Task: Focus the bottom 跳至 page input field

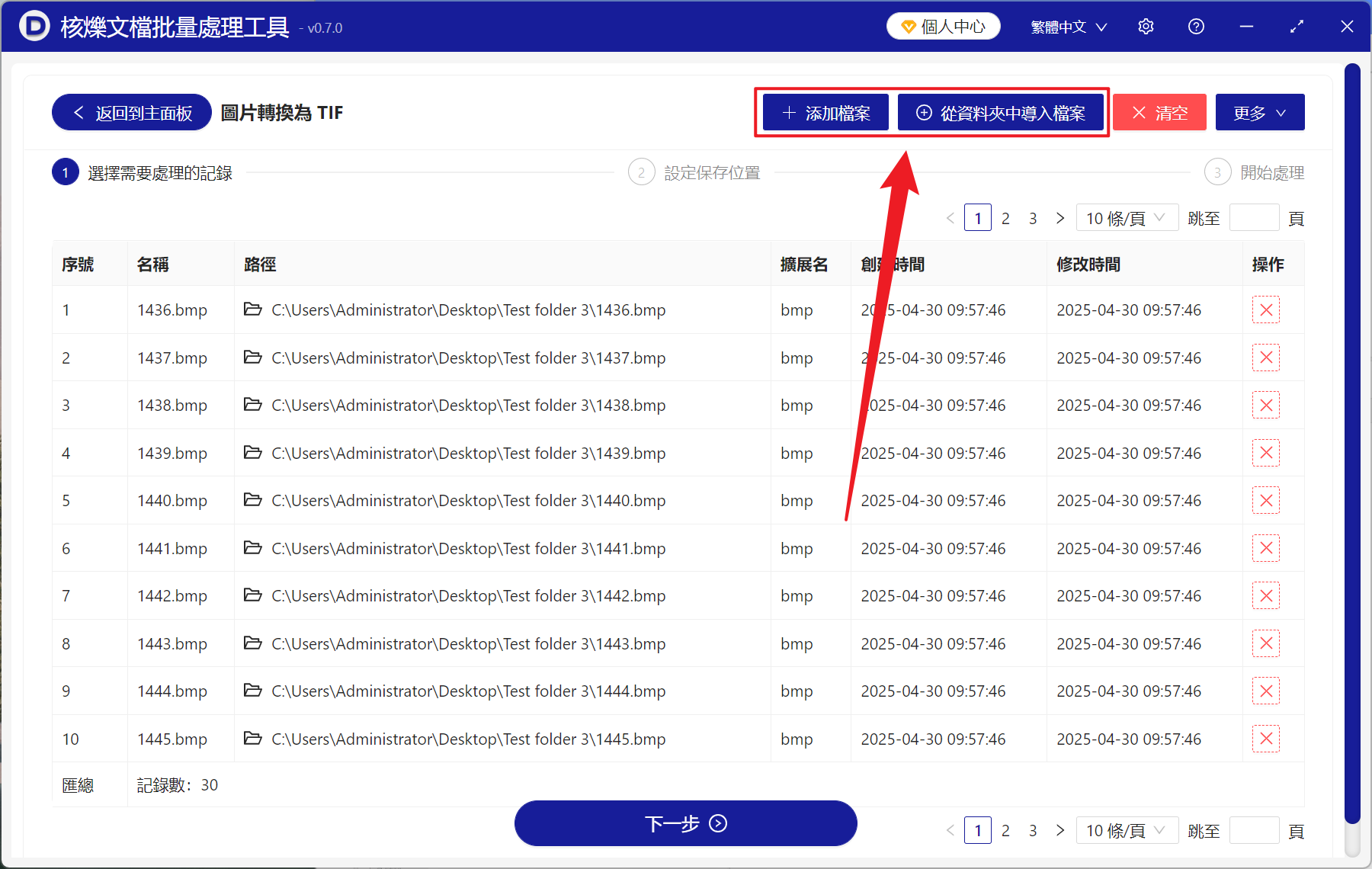Action: (x=1254, y=830)
